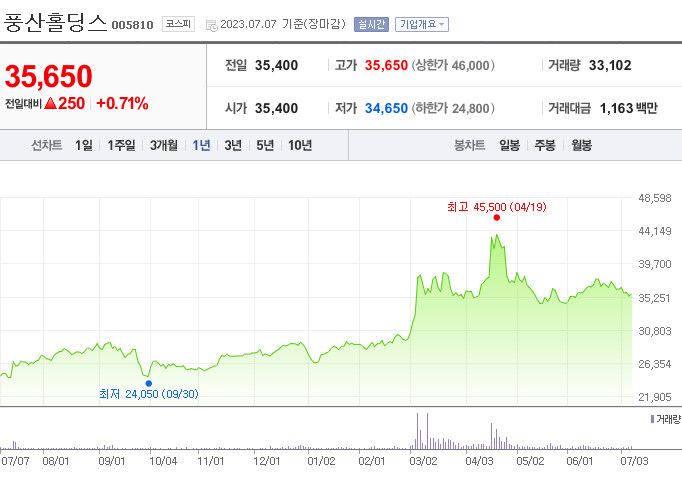The image size is (682, 478).
Task: Click the +0.71% change percentage
Action: click(122, 104)
